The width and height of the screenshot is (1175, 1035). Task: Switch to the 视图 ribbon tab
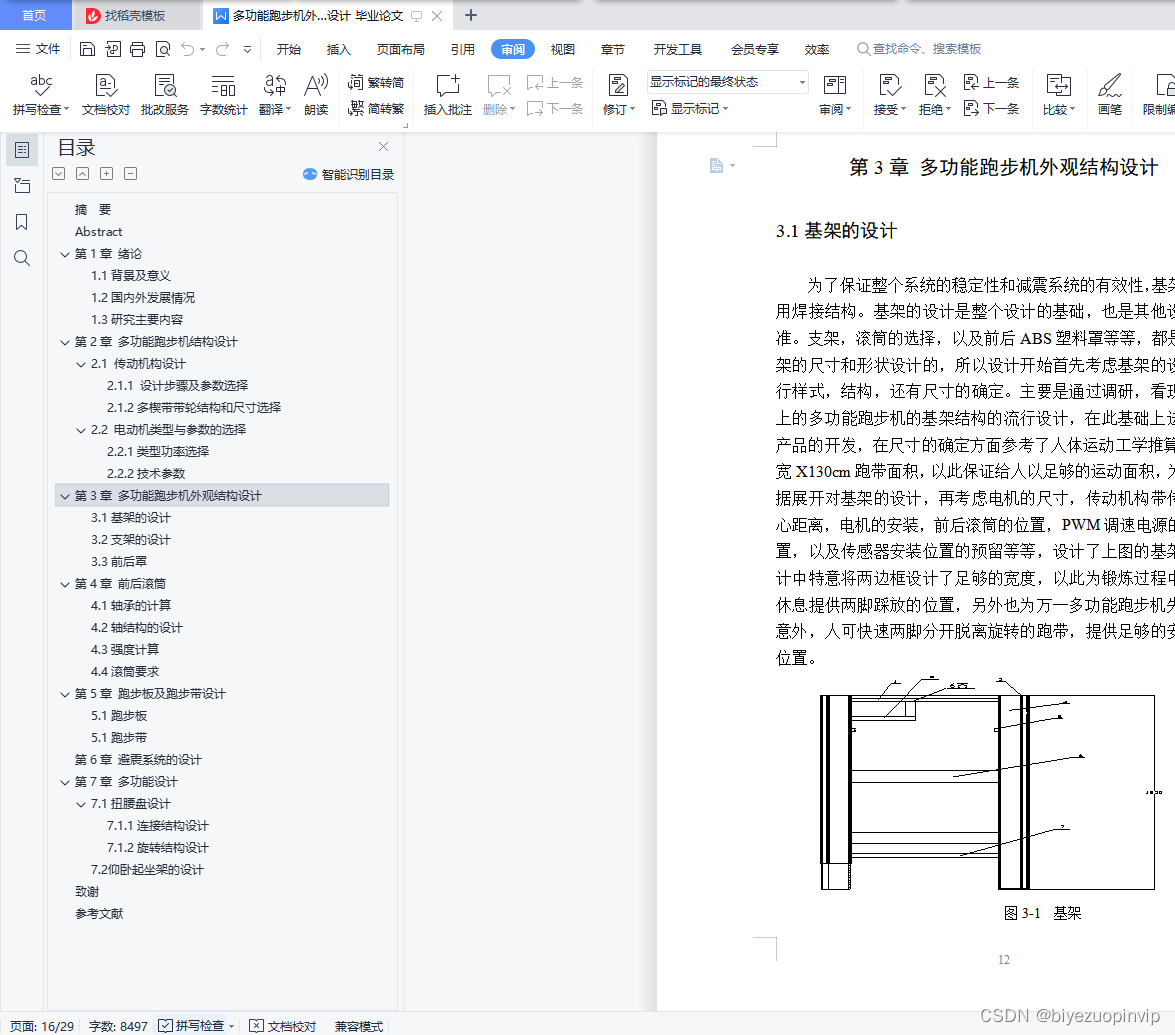click(x=563, y=49)
